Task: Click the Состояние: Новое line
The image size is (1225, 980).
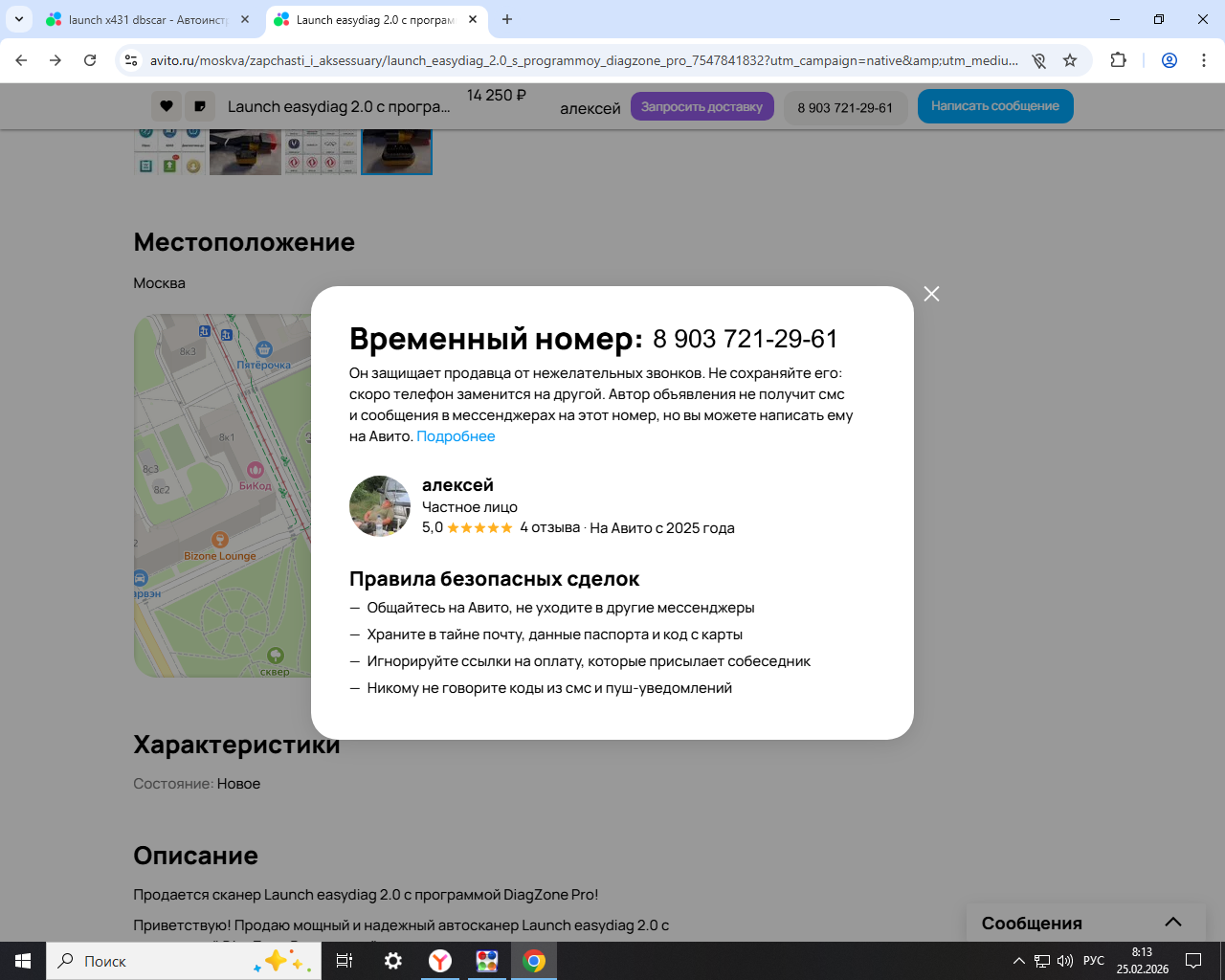Action: [x=197, y=784]
